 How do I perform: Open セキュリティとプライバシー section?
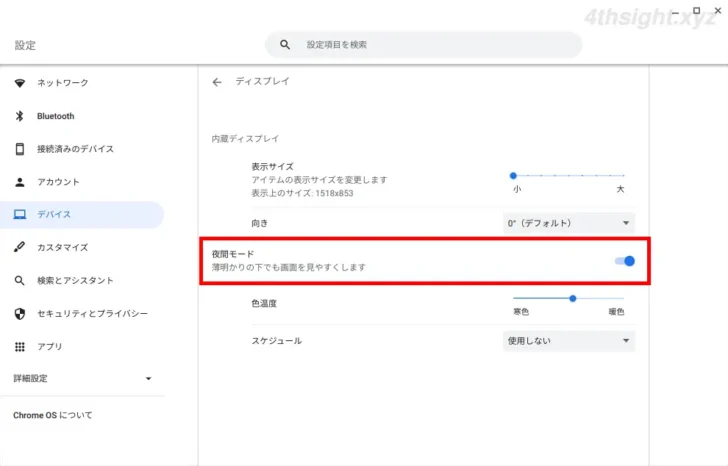click(82, 314)
